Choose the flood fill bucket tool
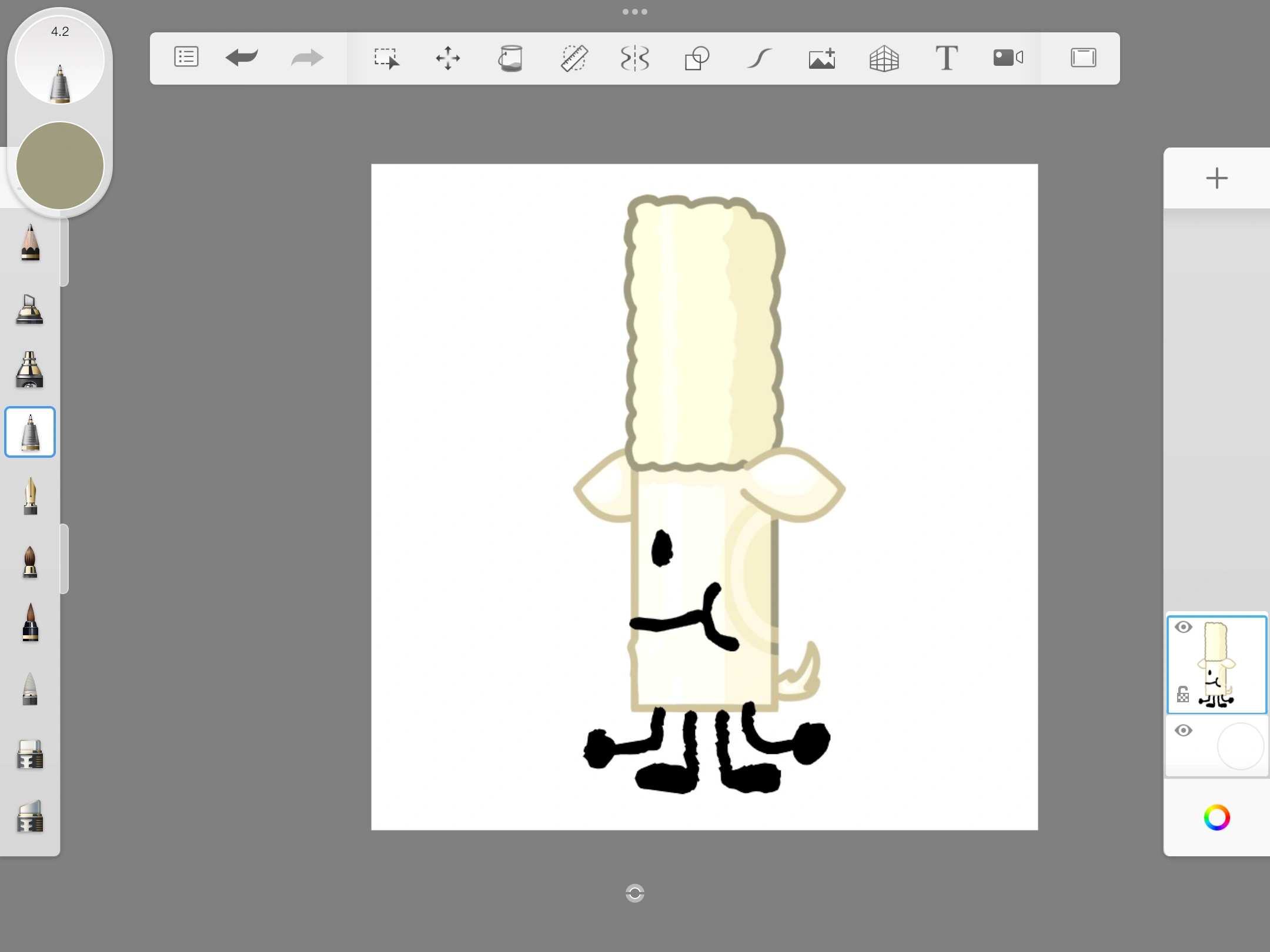Screen dimensions: 1270x952 point(510,58)
